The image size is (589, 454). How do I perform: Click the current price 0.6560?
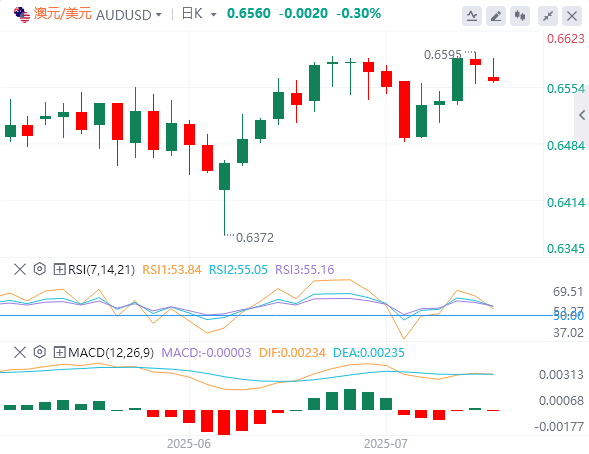pos(249,14)
